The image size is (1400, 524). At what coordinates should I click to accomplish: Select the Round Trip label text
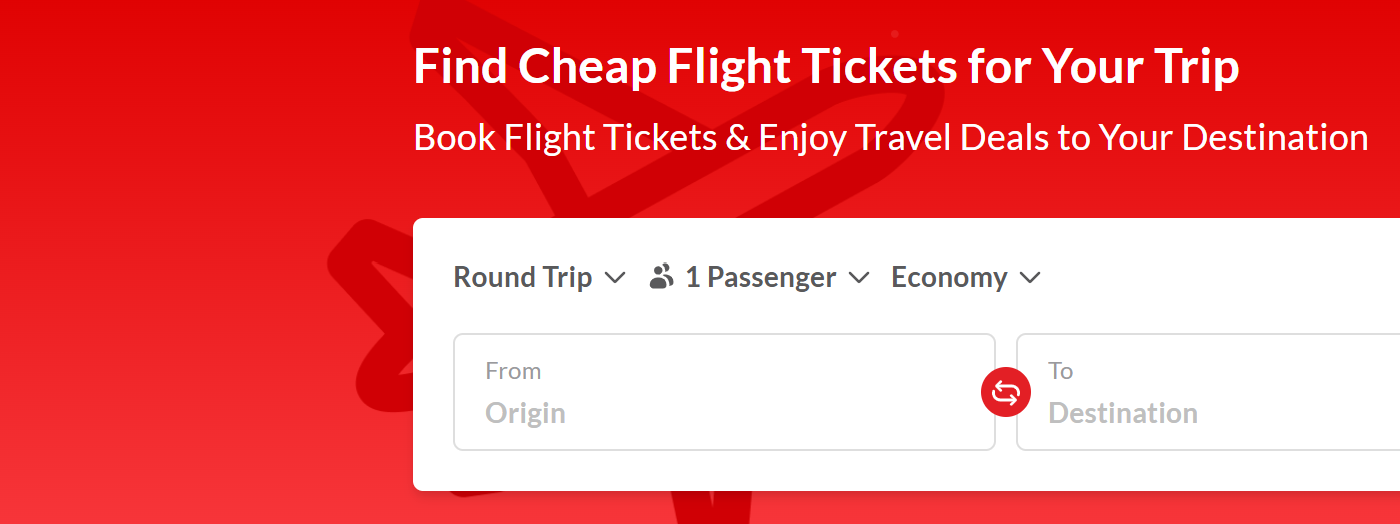[523, 277]
